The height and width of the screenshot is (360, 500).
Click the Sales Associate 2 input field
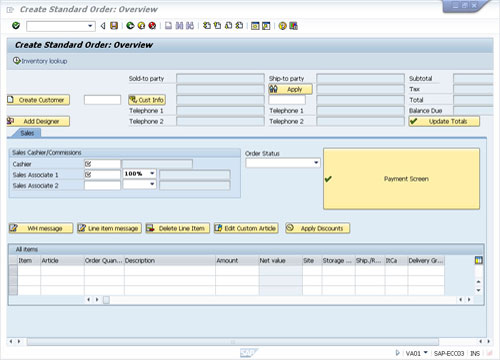tap(102, 186)
